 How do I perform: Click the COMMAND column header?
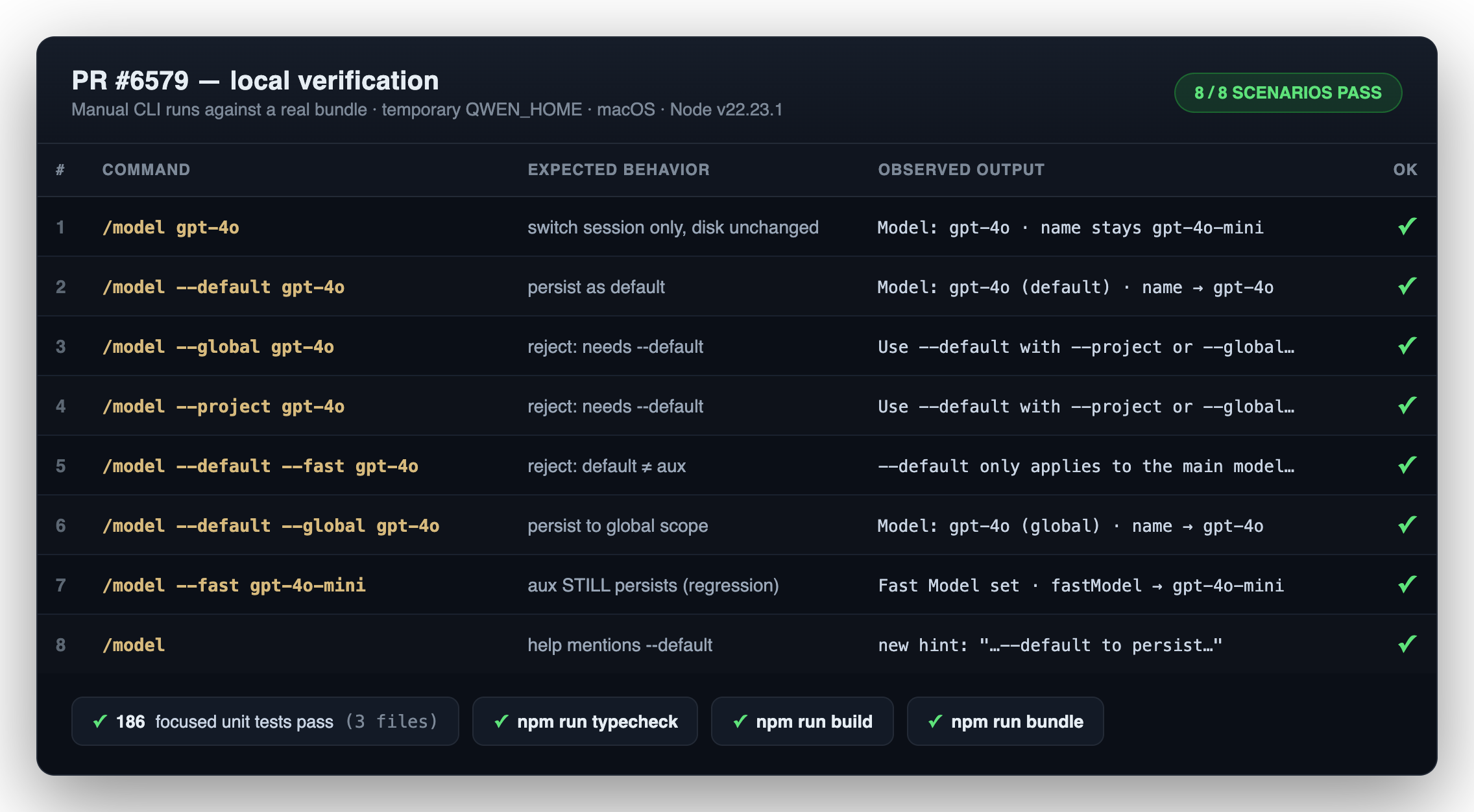(x=146, y=169)
